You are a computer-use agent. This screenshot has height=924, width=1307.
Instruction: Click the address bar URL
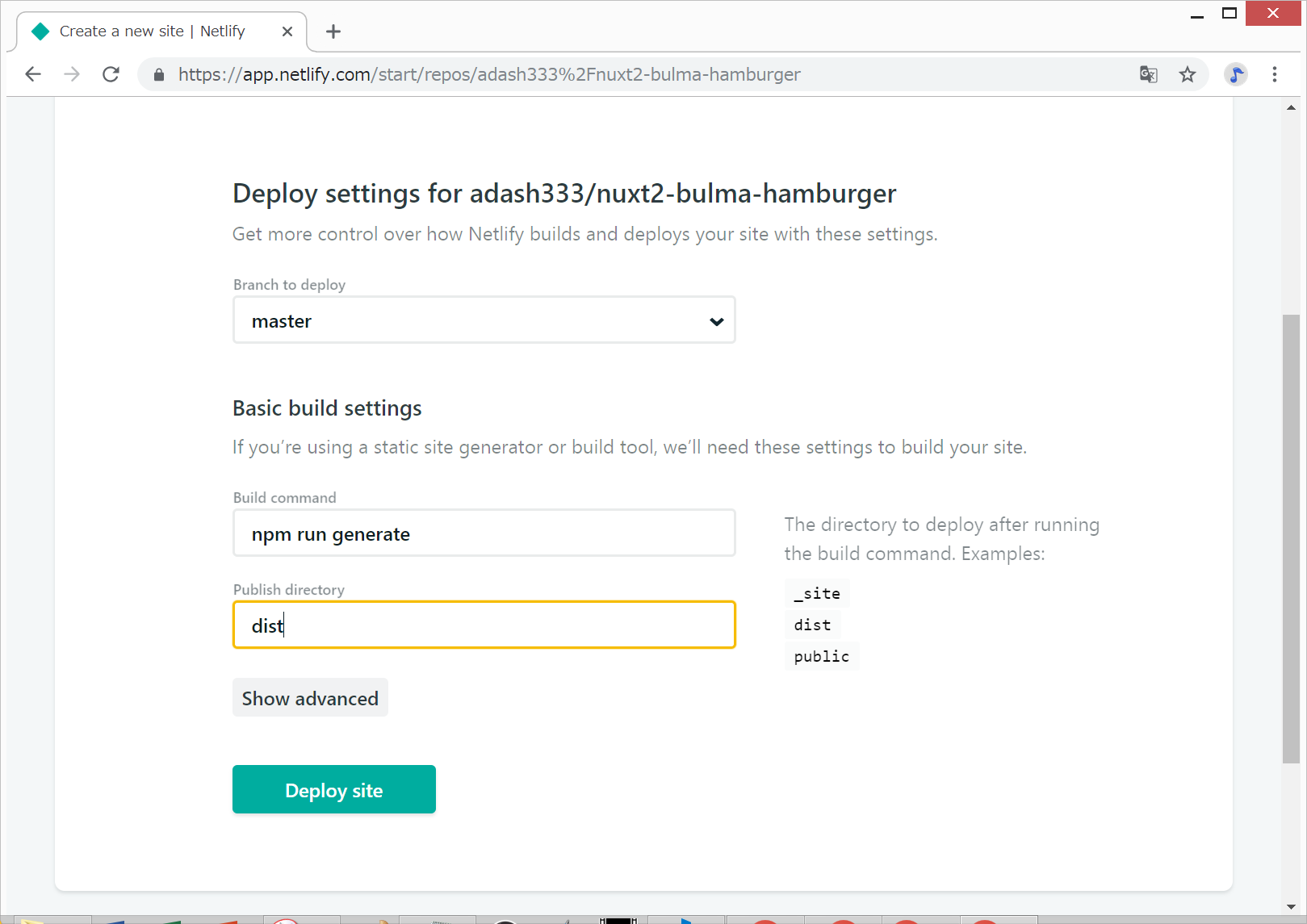488,74
